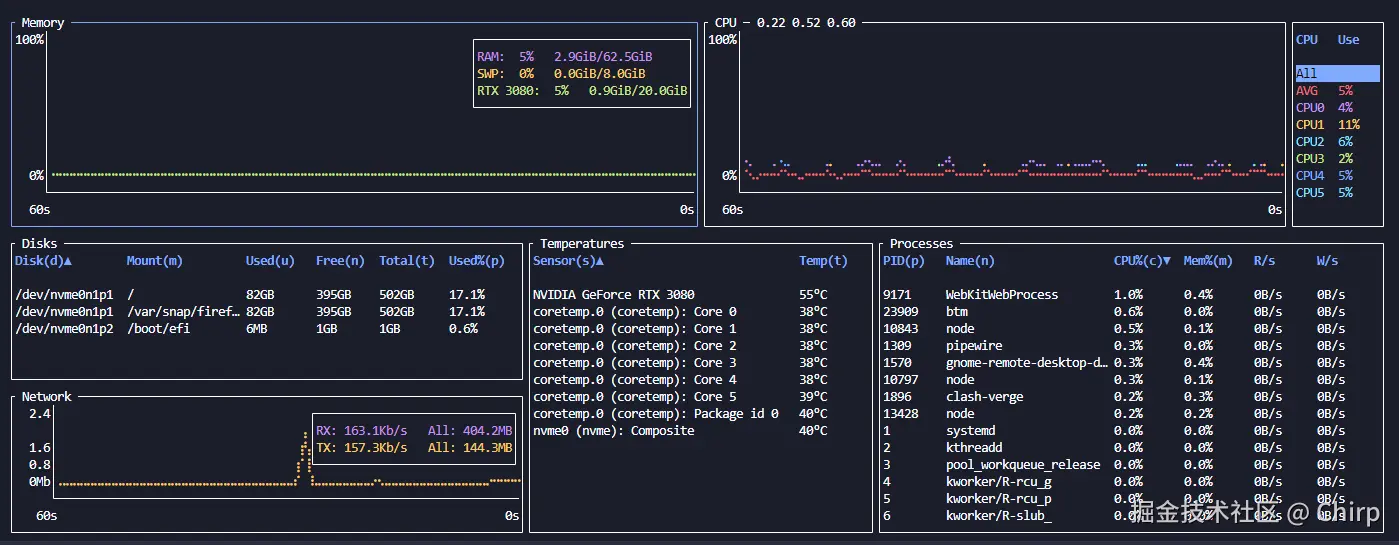Sort processes by the Mem%(m) header
The width and height of the screenshot is (1399, 545).
1209,261
